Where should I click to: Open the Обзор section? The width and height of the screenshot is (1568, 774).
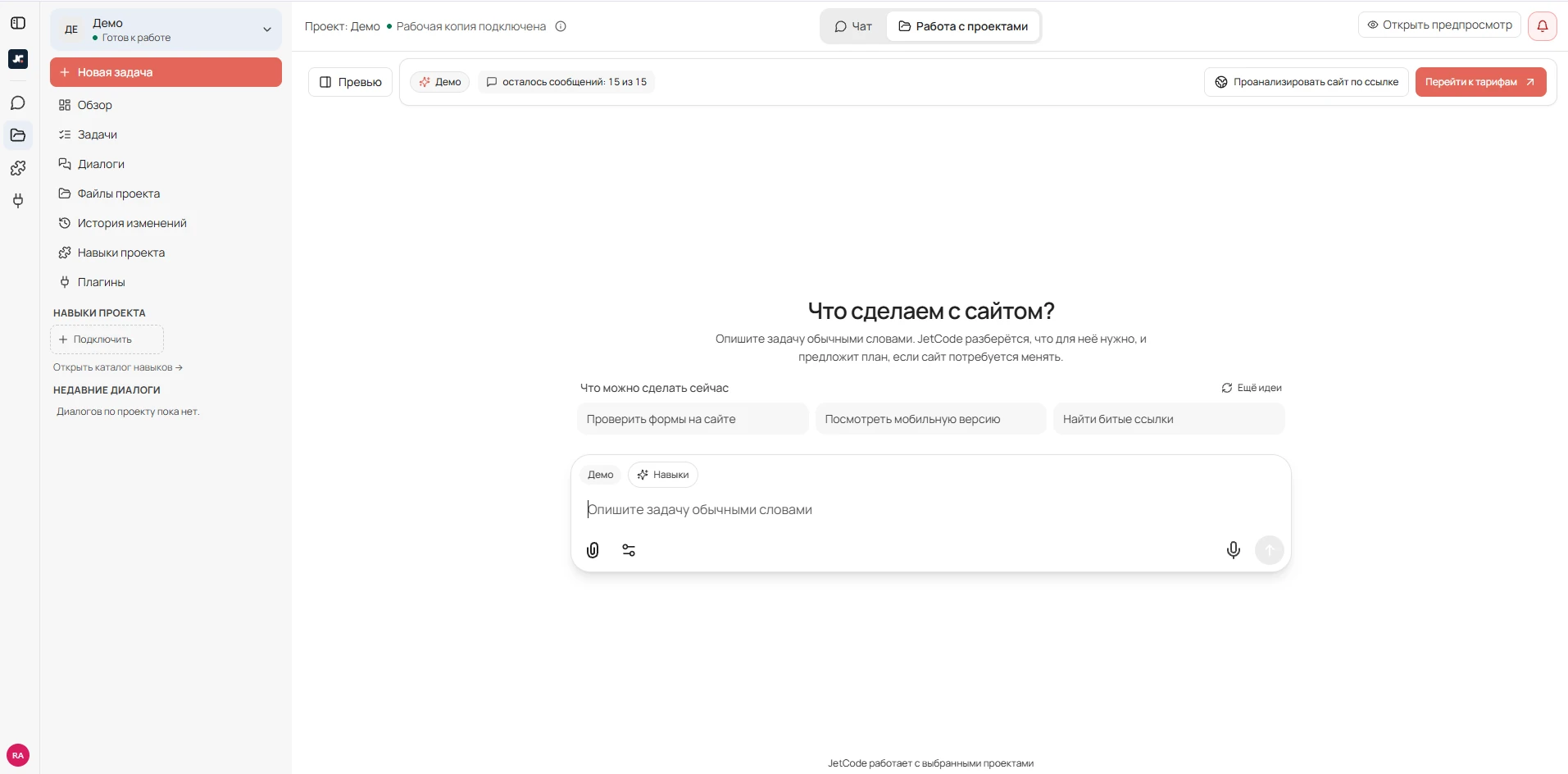(x=166, y=105)
